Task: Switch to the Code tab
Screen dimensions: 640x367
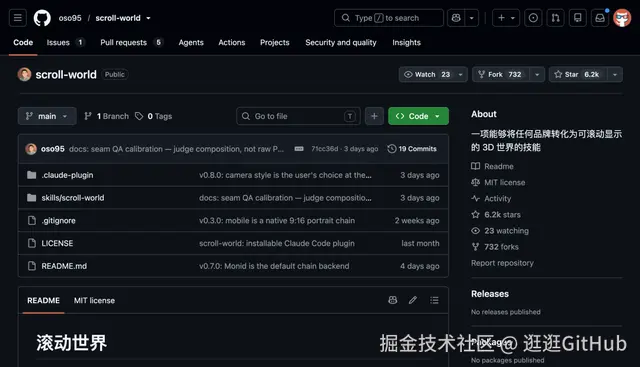Action: coord(23,42)
